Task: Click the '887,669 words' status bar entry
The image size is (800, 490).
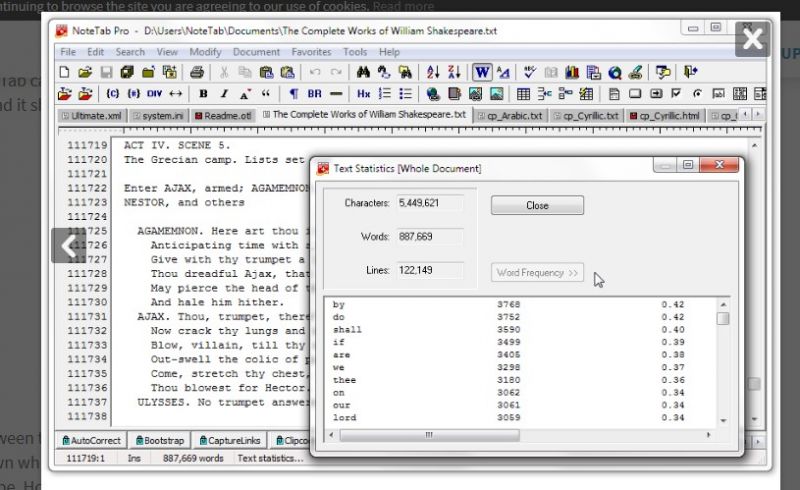Action: click(193, 458)
